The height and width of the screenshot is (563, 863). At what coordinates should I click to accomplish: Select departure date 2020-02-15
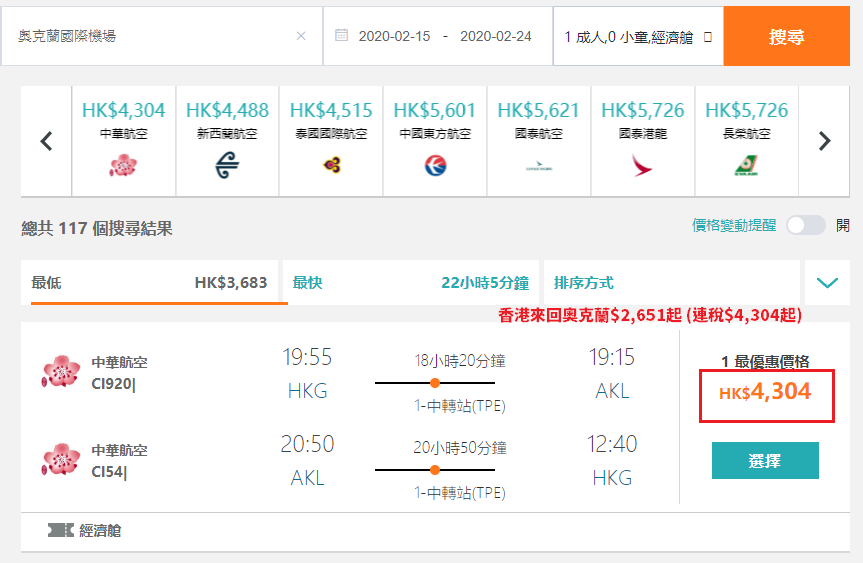(x=394, y=36)
